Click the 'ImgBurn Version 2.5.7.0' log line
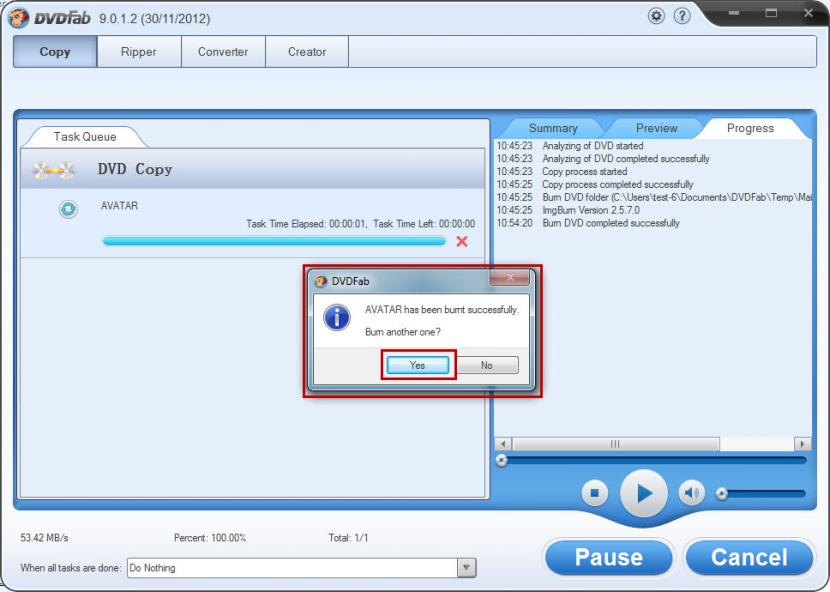 (591, 210)
